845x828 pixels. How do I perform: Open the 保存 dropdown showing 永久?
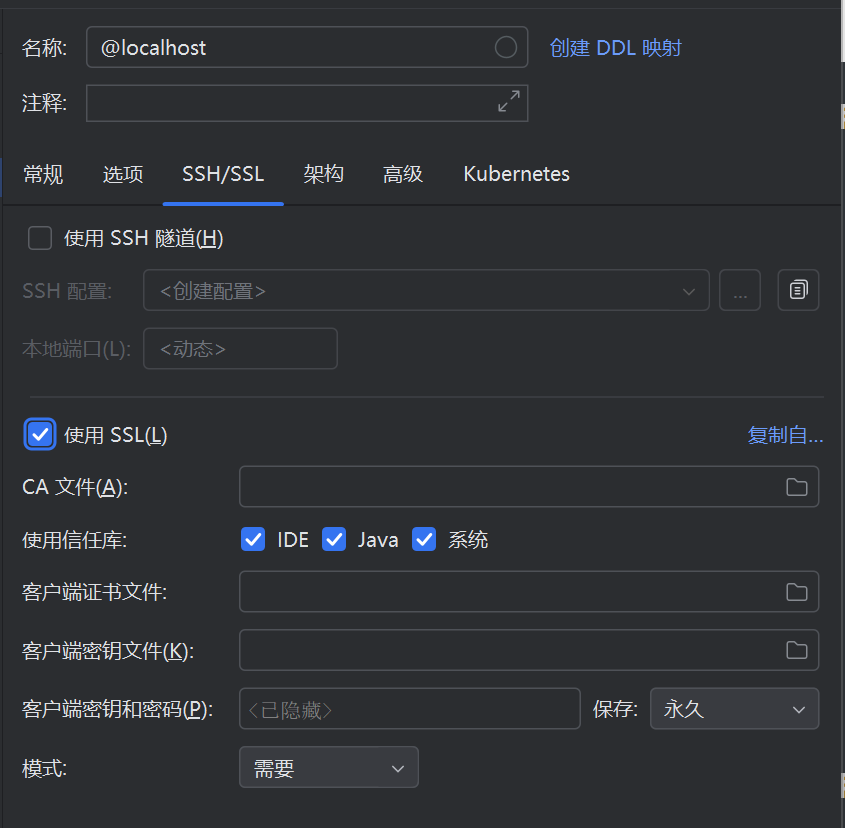pyautogui.click(x=735, y=708)
